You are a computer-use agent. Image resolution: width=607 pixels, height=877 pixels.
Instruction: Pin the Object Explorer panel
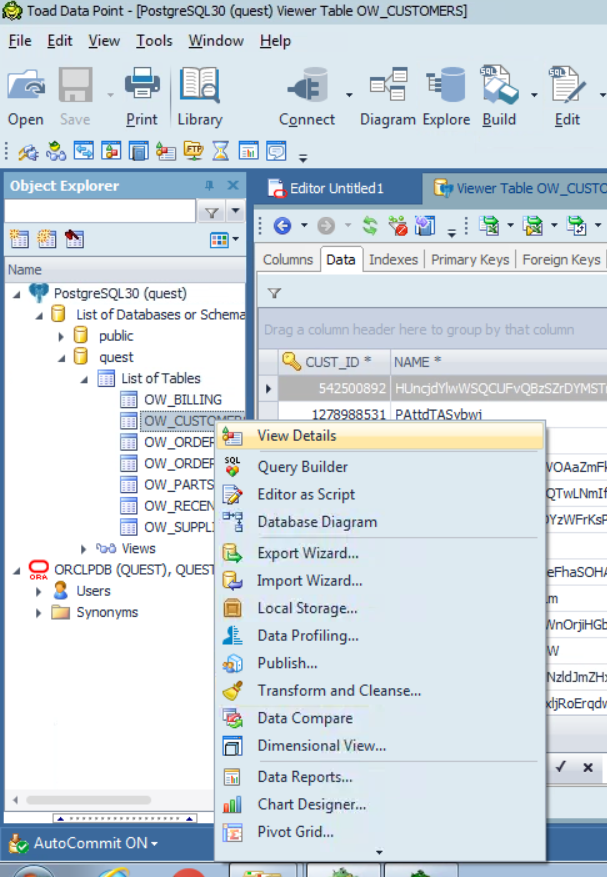tap(209, 185)
